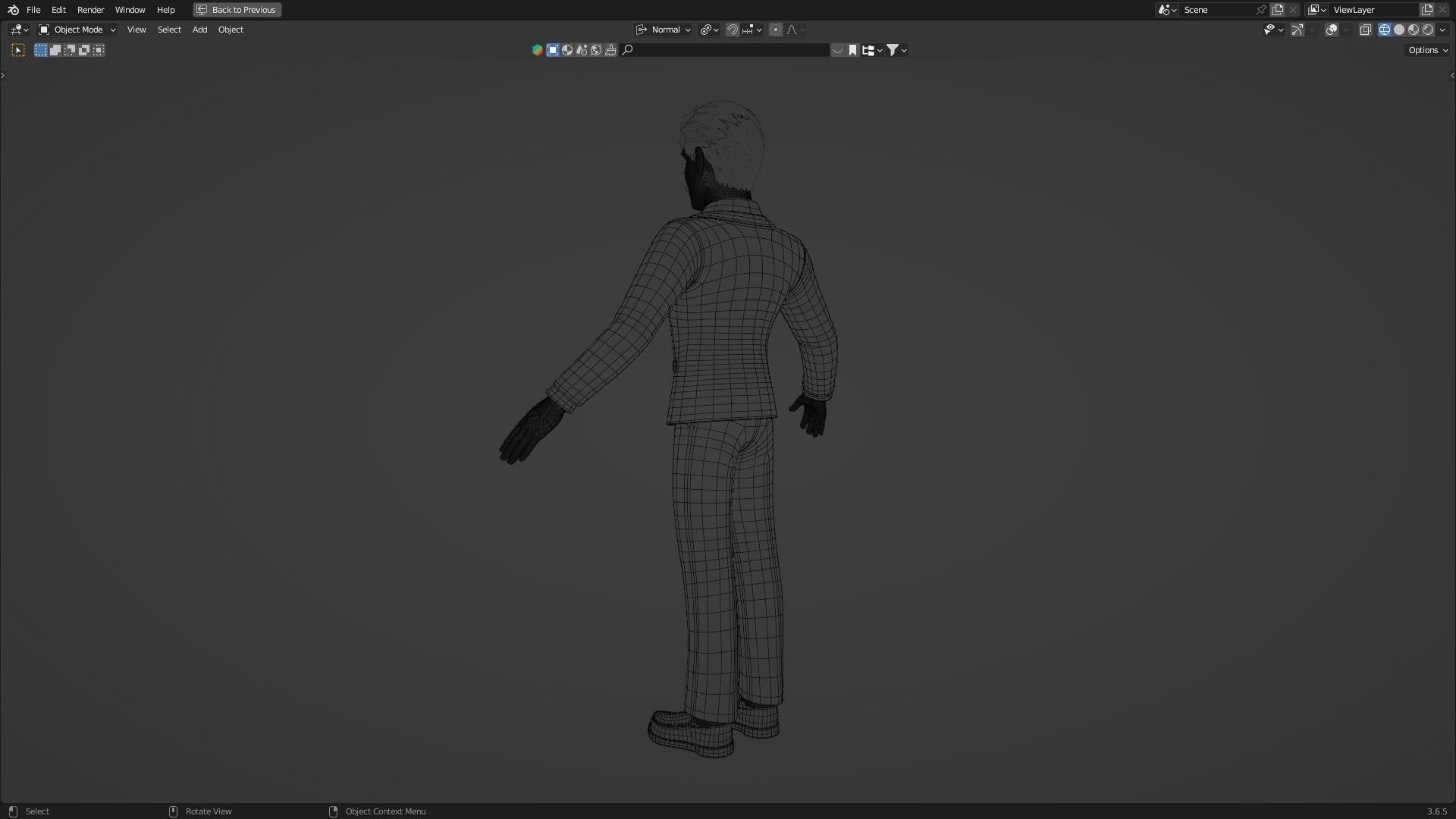
Task: Click the search text field
Action: pos(724,50)
